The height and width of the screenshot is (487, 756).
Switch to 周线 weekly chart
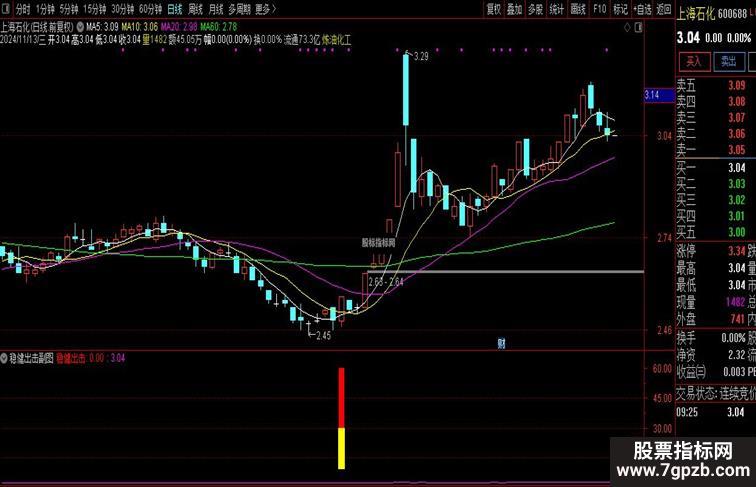195,9
